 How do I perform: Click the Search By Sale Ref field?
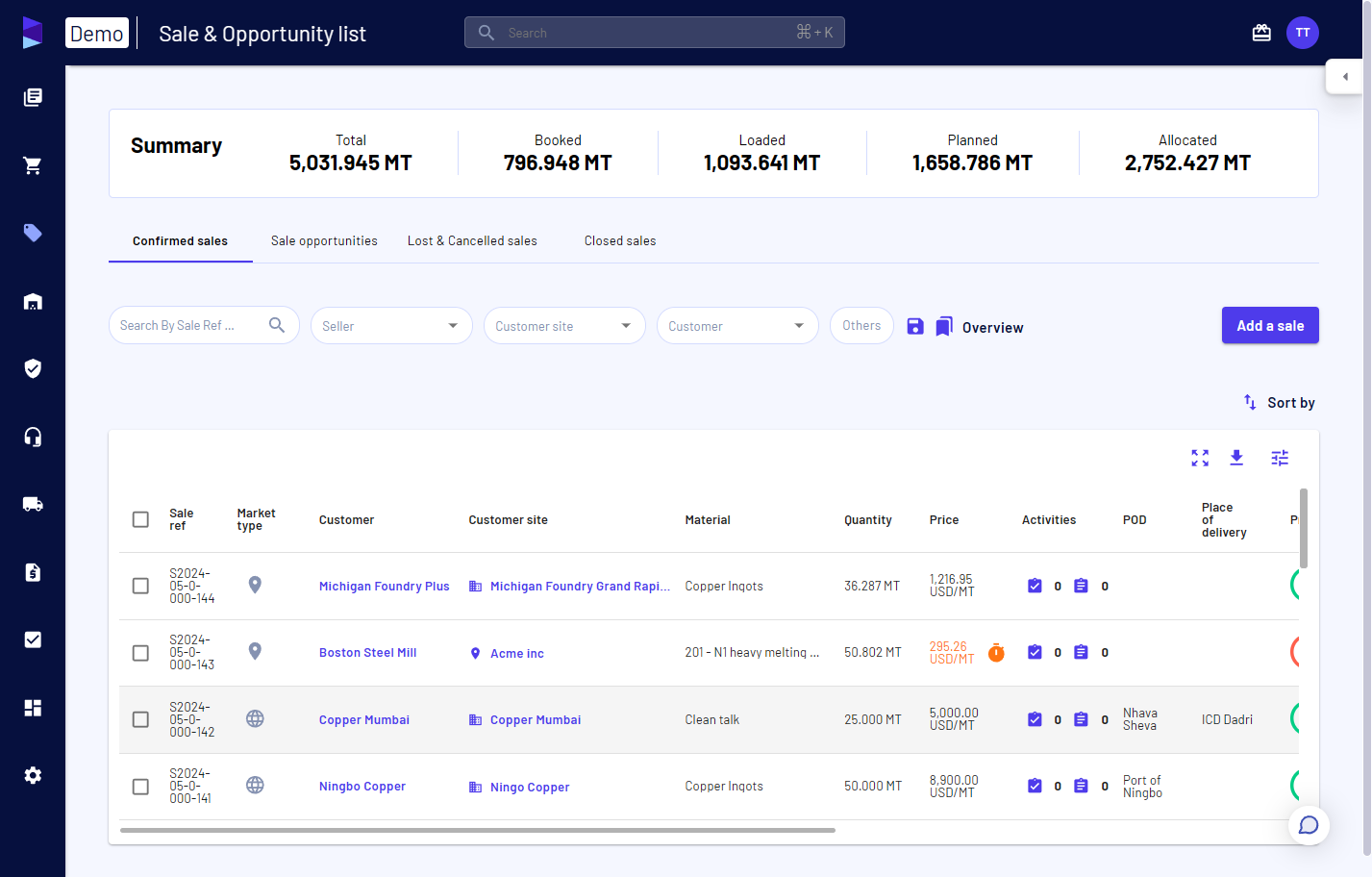point(204,326)
